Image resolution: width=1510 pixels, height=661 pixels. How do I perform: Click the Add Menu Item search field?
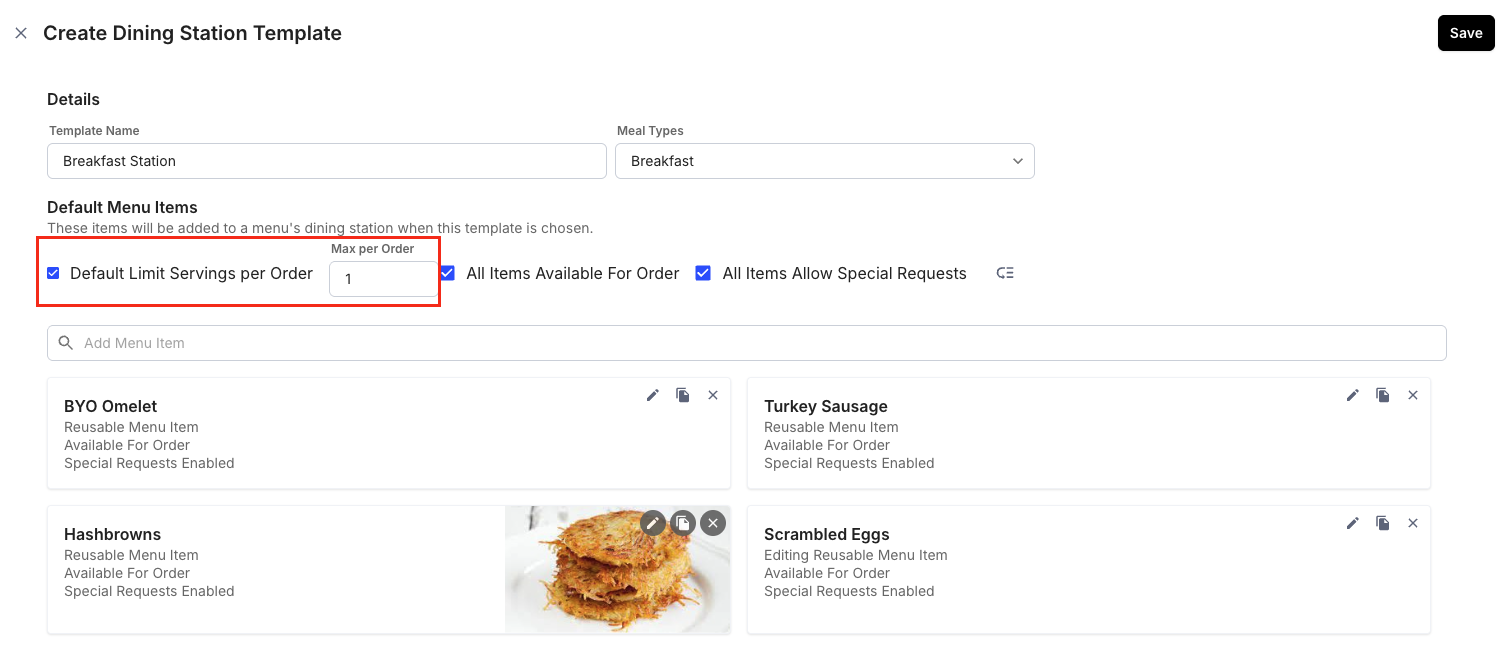747,343
